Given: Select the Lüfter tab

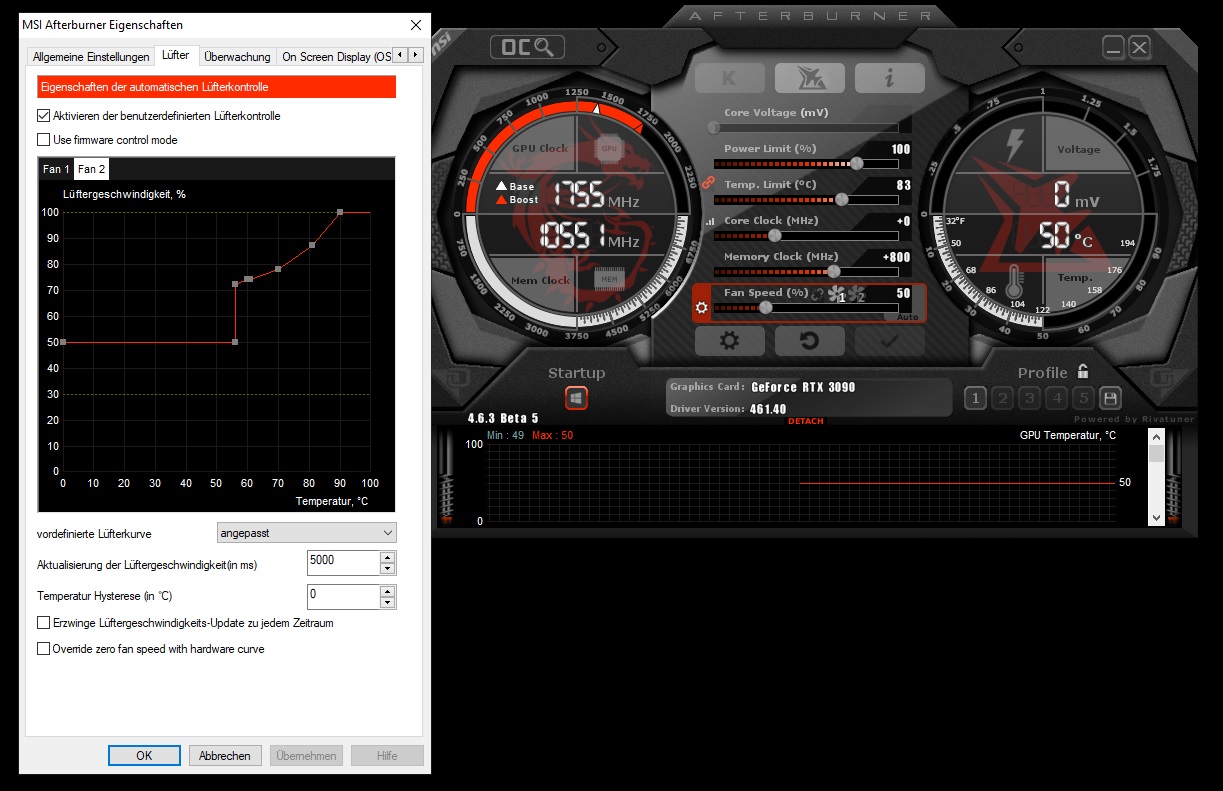Looking at the screenshot, I should 176,55.
